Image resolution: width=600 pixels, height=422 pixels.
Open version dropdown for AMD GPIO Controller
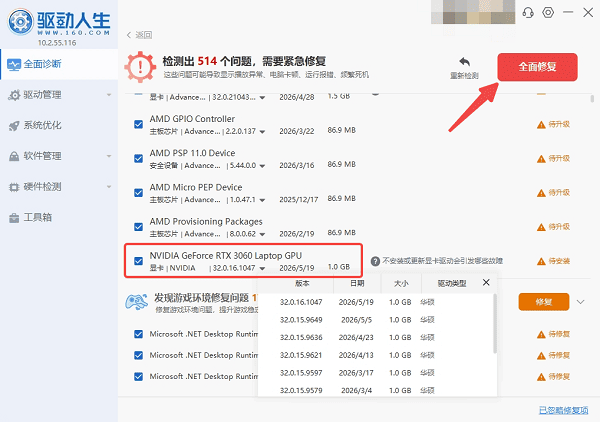[x=262, y=132]
